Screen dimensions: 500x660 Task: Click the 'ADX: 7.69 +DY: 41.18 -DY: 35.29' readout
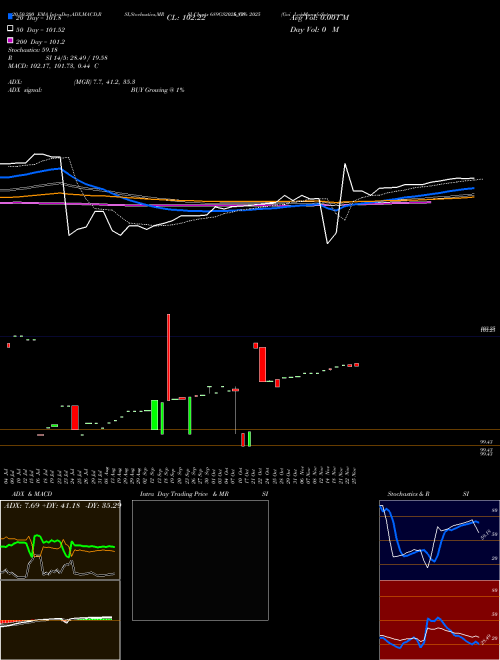63,505
